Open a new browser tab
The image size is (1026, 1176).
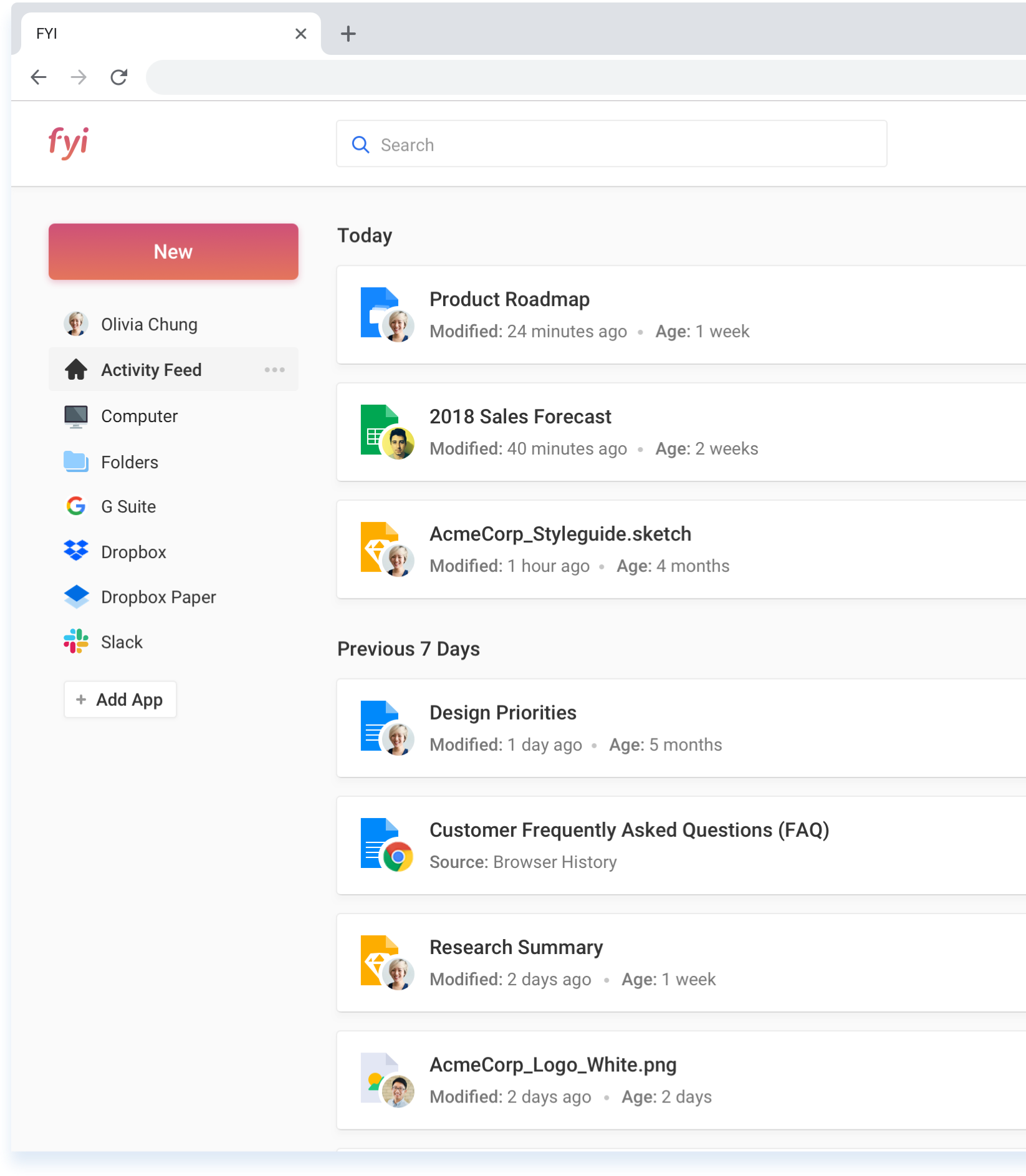[x=348, y=34]
